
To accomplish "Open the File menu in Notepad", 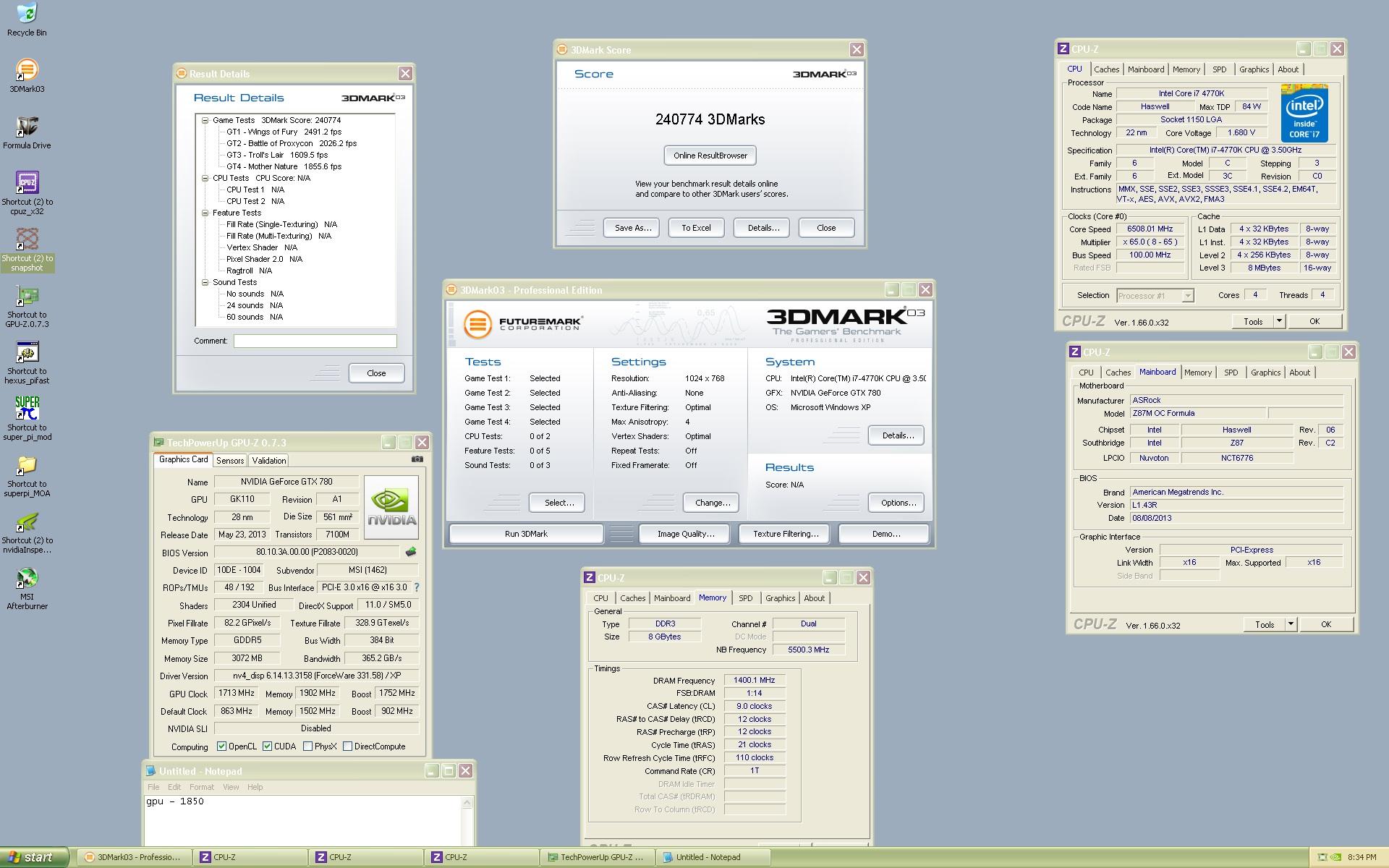I will point(153,787).
